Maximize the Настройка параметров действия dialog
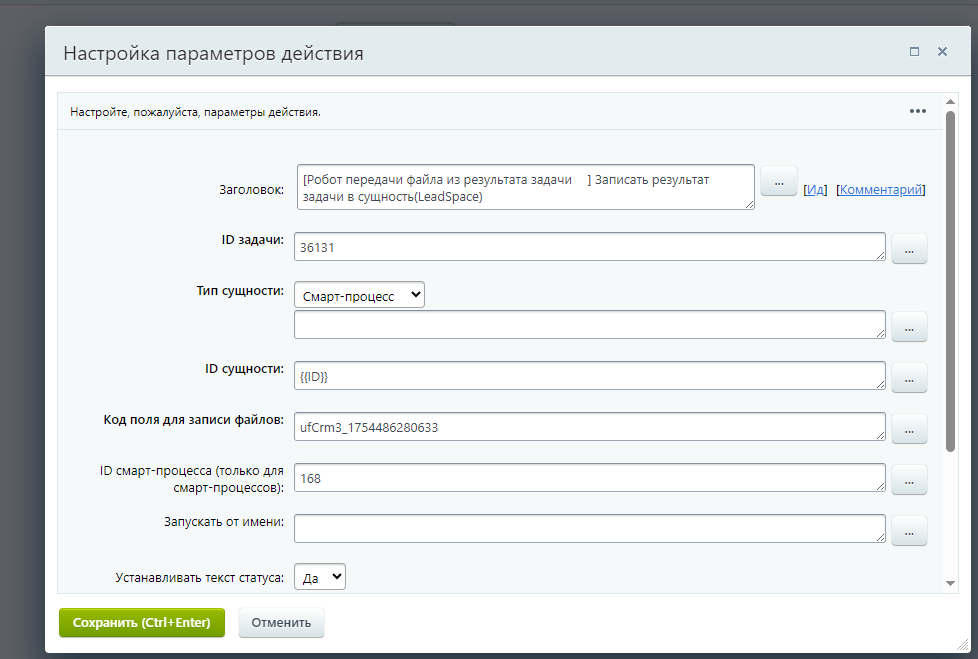 [914, 52]
